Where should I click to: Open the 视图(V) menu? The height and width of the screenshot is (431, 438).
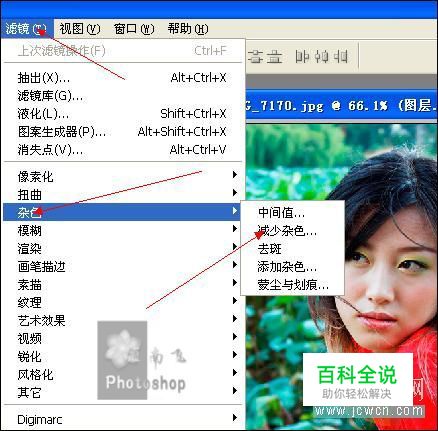(80, 29)
